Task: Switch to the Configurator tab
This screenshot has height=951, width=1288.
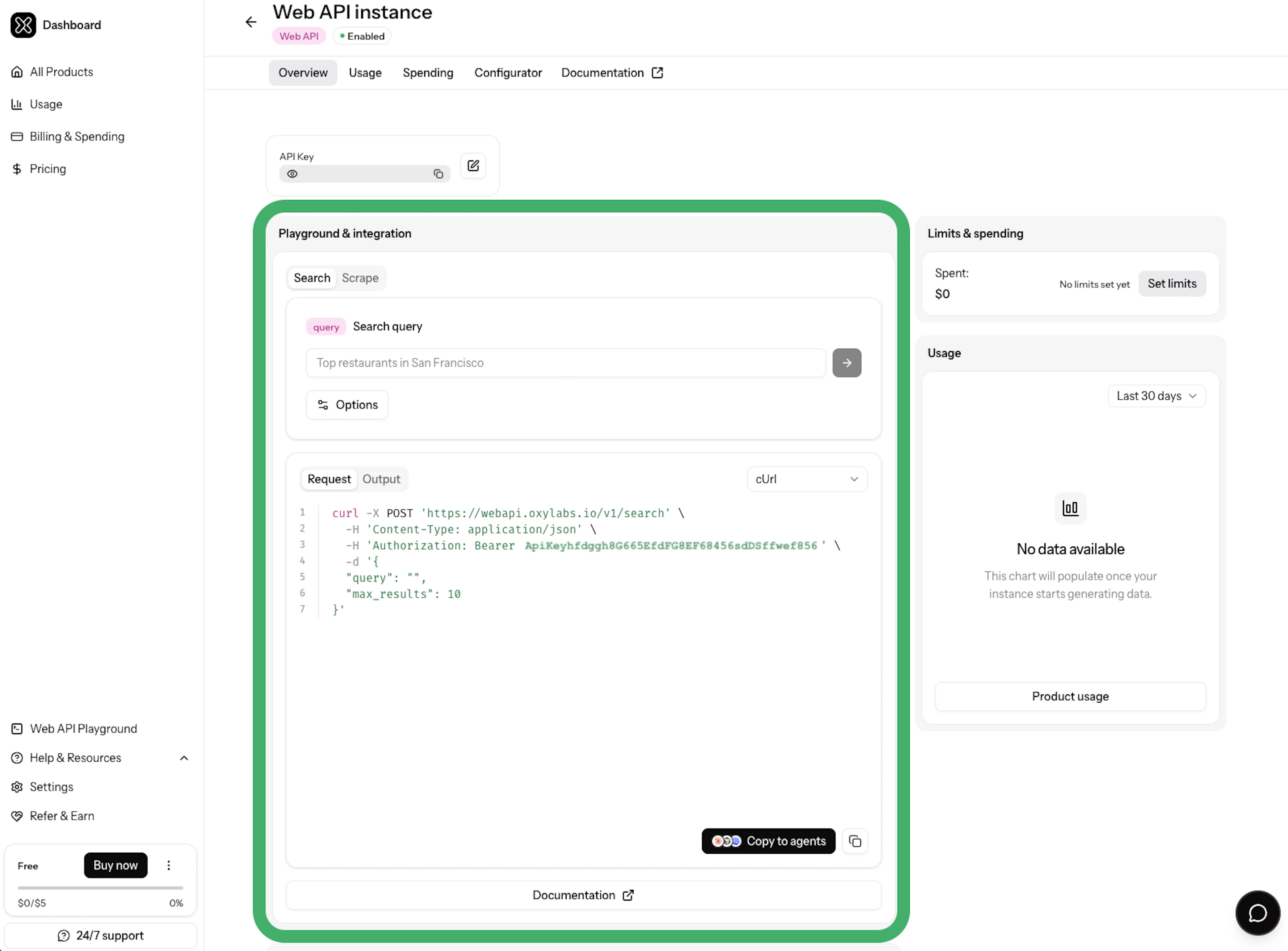Action: (508, 72)
